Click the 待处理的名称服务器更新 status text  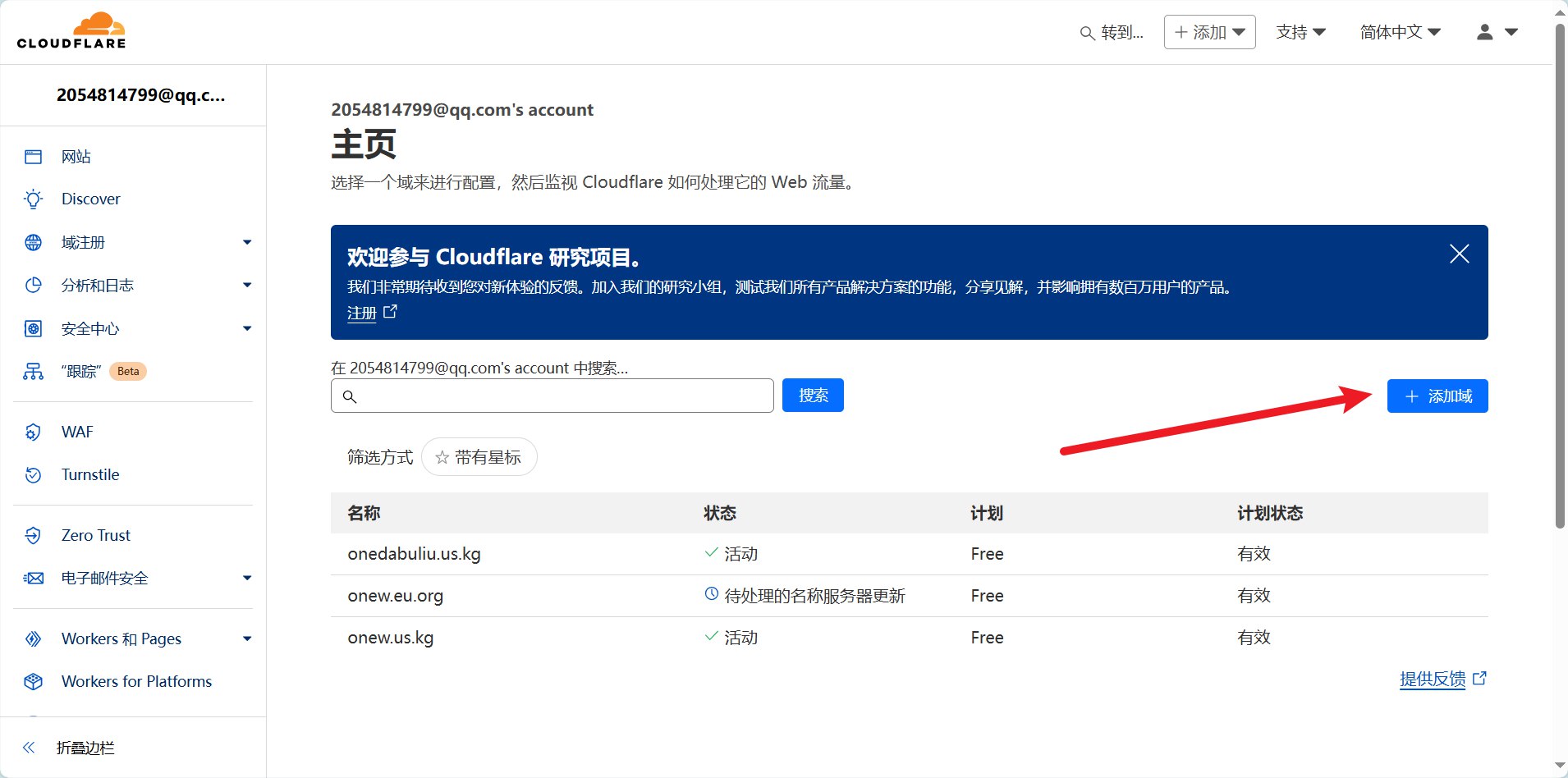[x=814, y=596]
